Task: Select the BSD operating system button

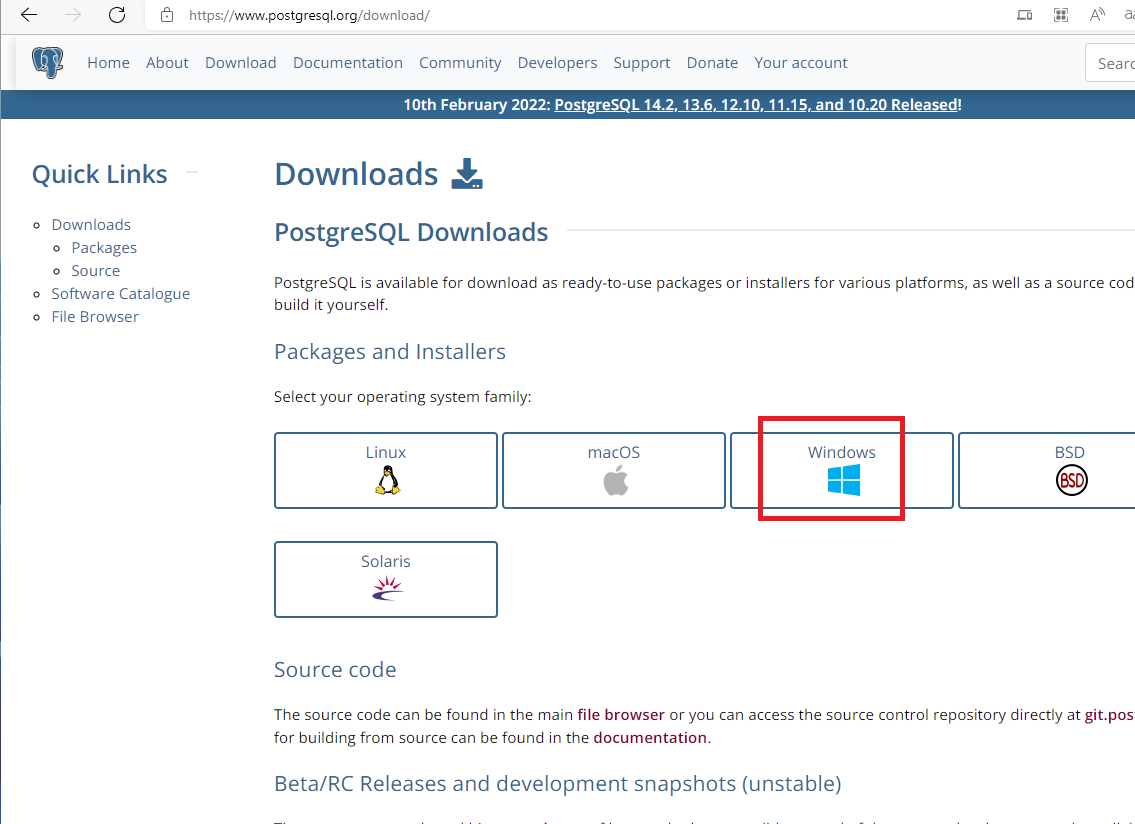Action: [1047, 471]
